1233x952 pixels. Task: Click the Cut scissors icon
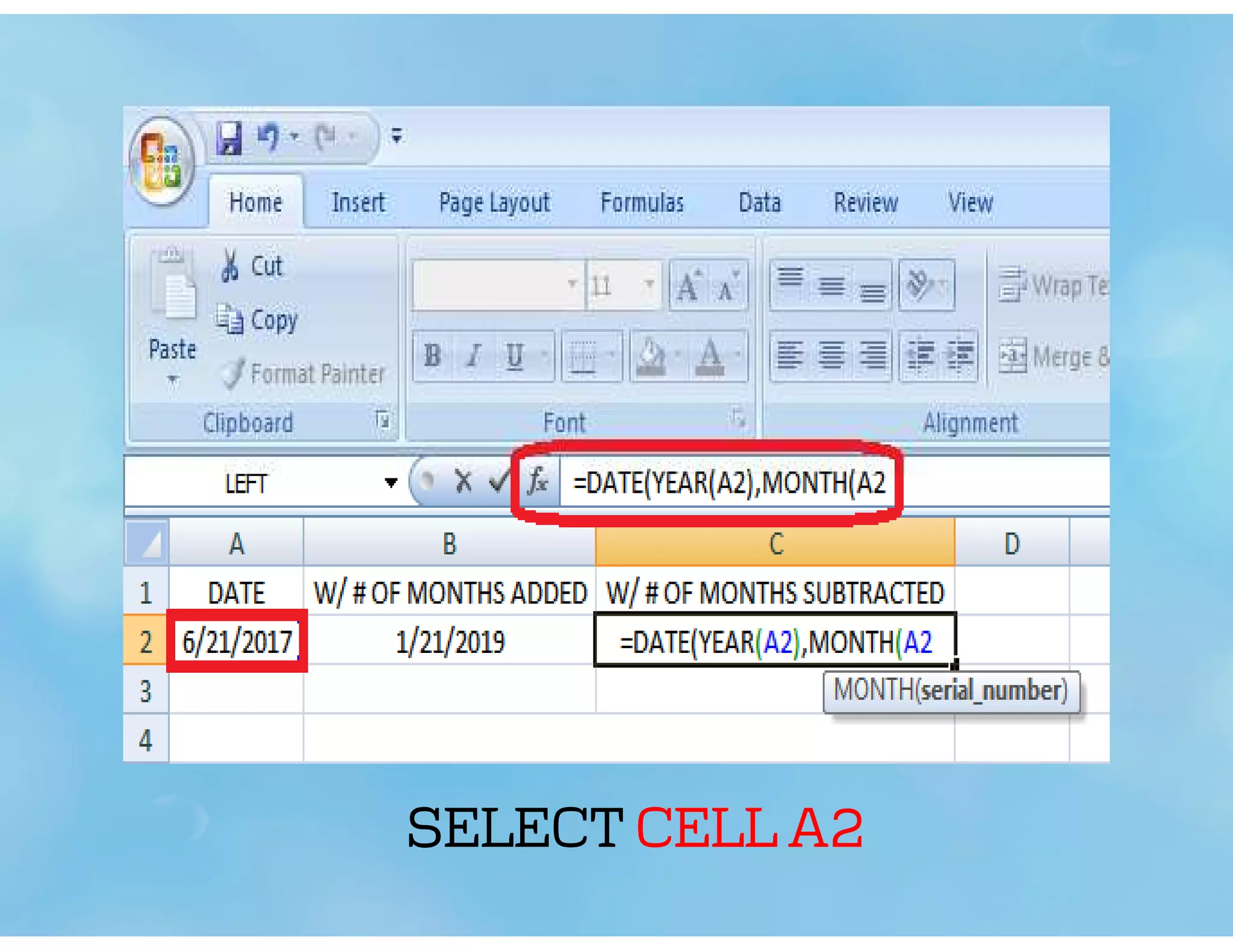(x=229, y=265)
